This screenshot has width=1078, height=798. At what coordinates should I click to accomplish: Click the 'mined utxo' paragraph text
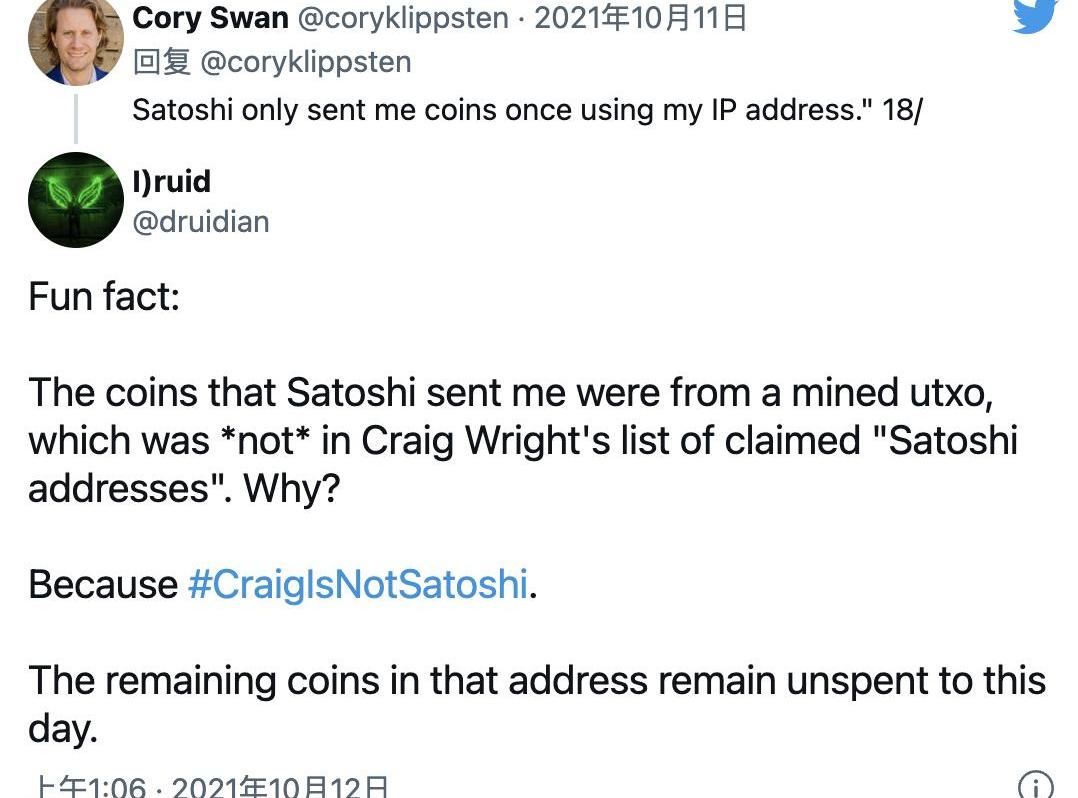(510, 440)
